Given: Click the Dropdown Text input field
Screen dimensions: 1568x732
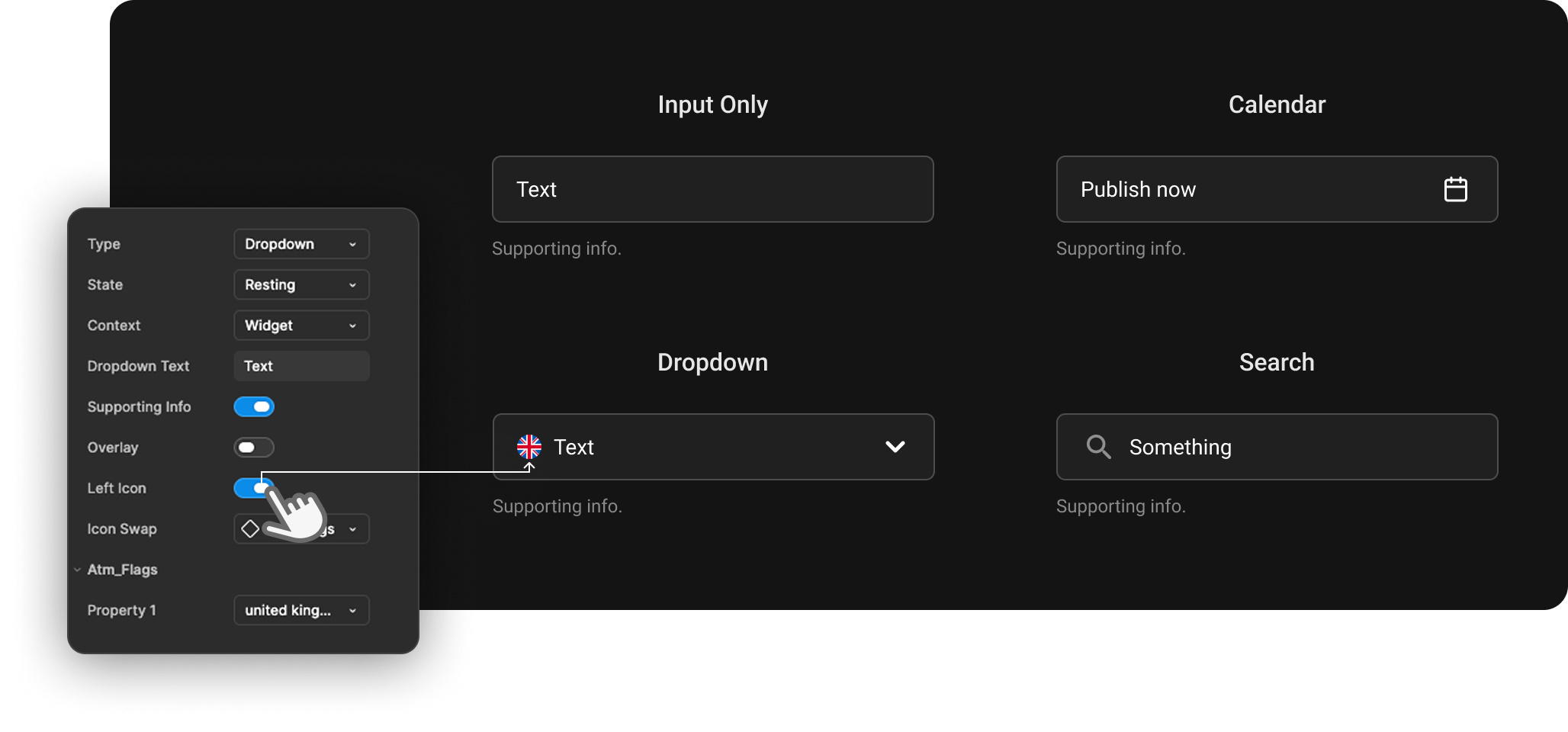Looking at the screenshot, I should tap(301, 366).
